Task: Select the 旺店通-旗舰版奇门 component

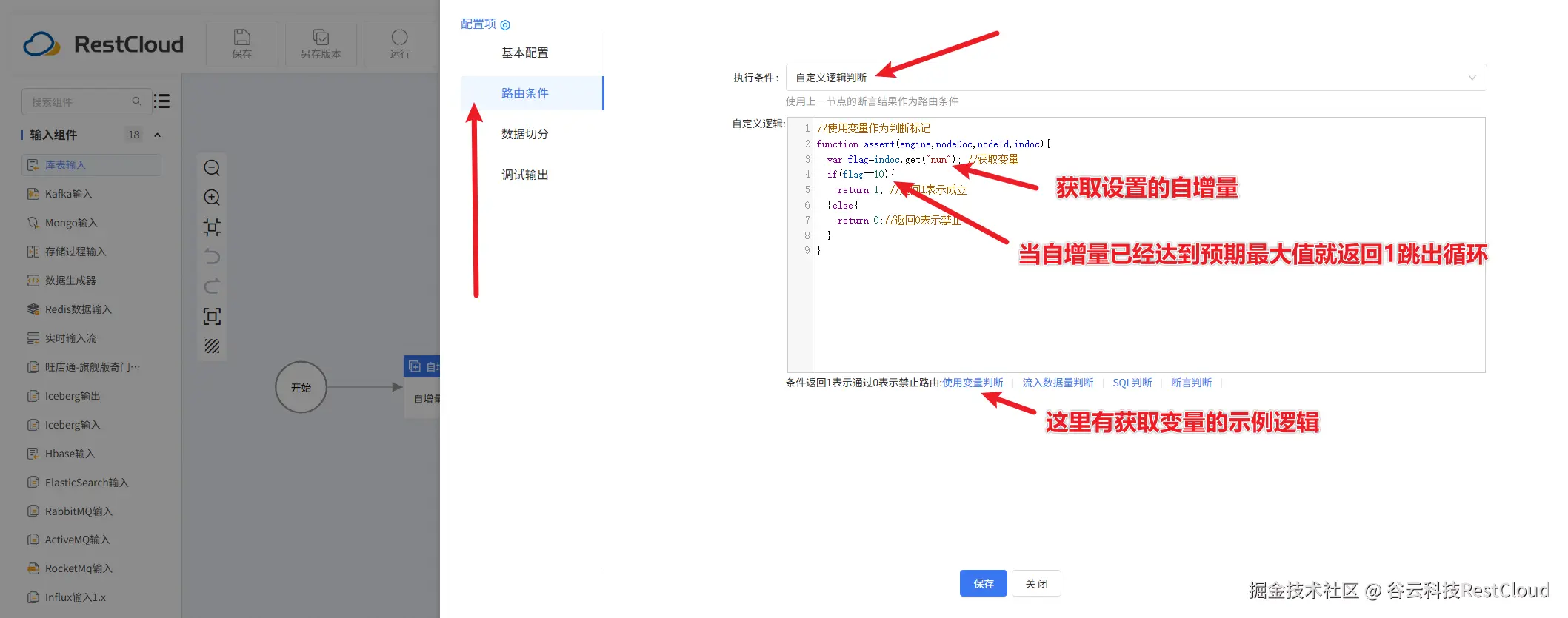Action: click(92, 367)
